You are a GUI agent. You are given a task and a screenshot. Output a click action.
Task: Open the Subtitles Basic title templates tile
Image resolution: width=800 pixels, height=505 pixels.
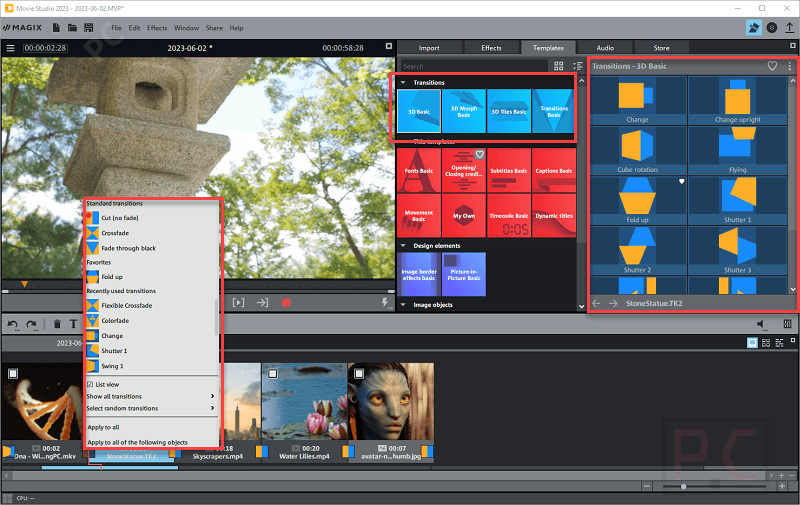[x=509, y=170]
